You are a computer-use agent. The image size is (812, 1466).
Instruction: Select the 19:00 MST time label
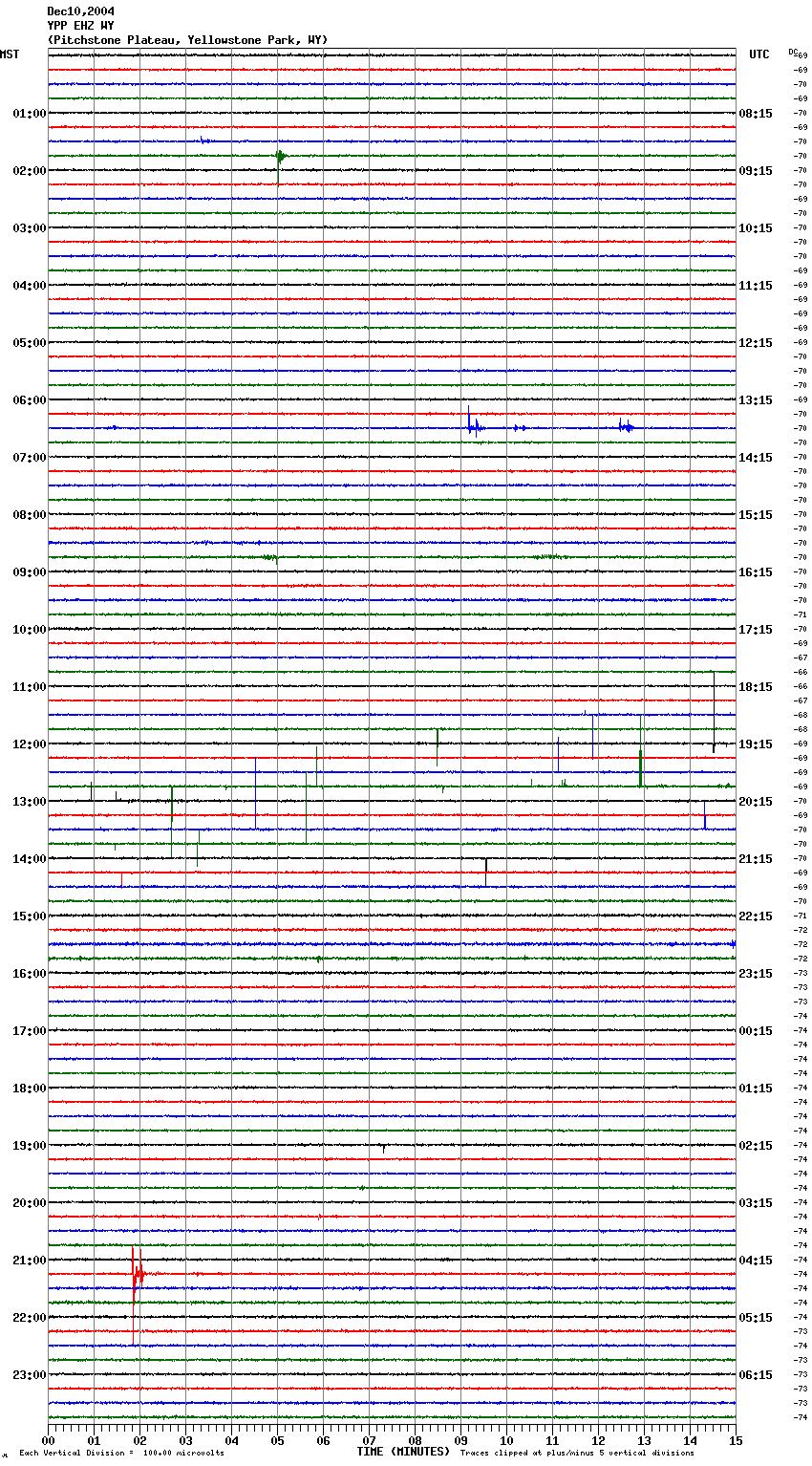pyautogui.click(x=30, y=1146)
